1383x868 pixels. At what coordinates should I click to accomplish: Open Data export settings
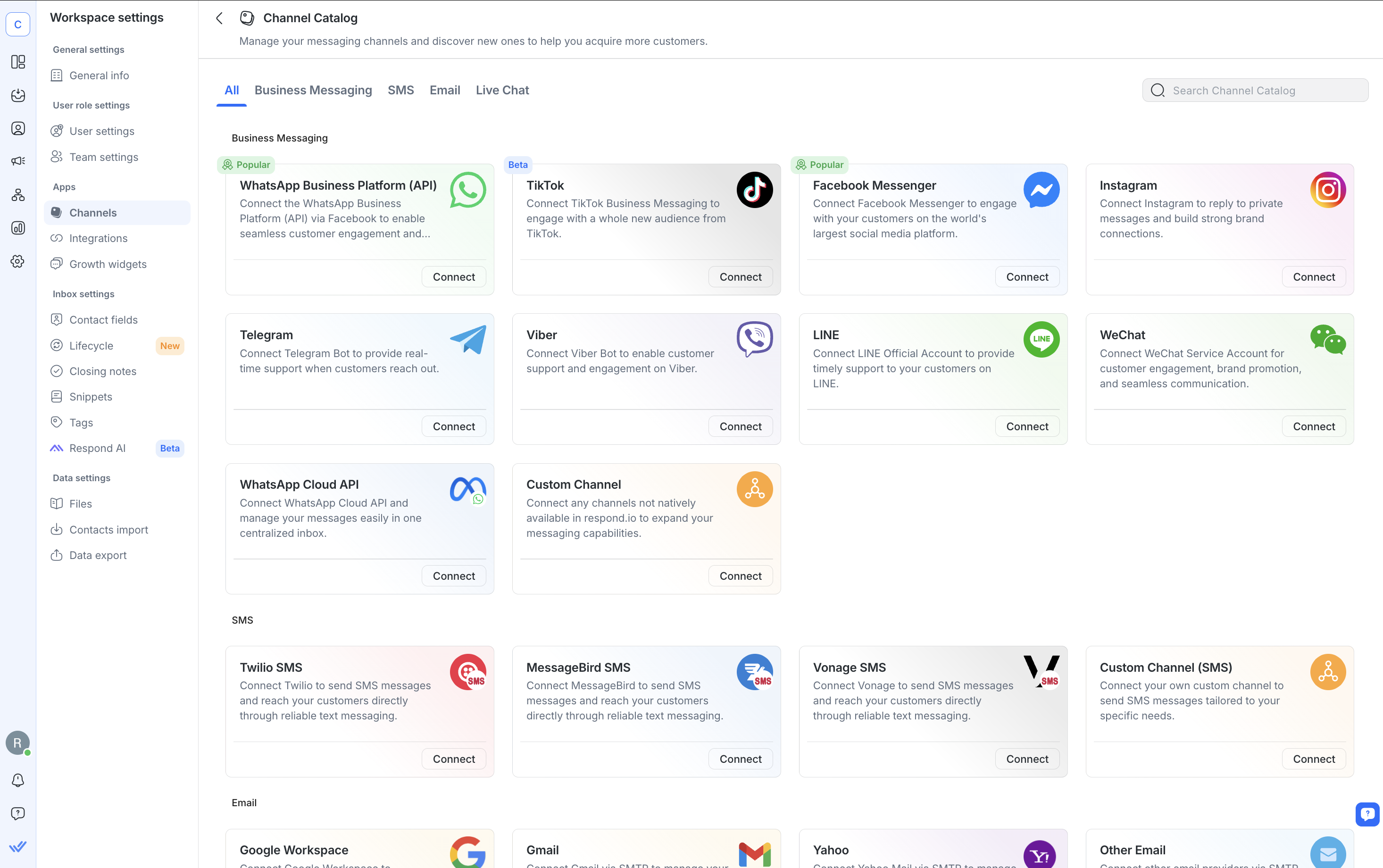point(117,555)
